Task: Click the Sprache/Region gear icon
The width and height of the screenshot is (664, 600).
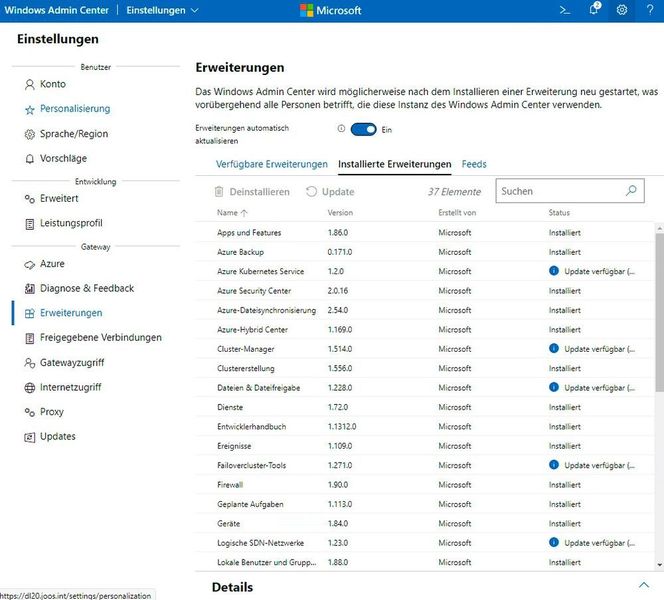Action: (30, 135)
